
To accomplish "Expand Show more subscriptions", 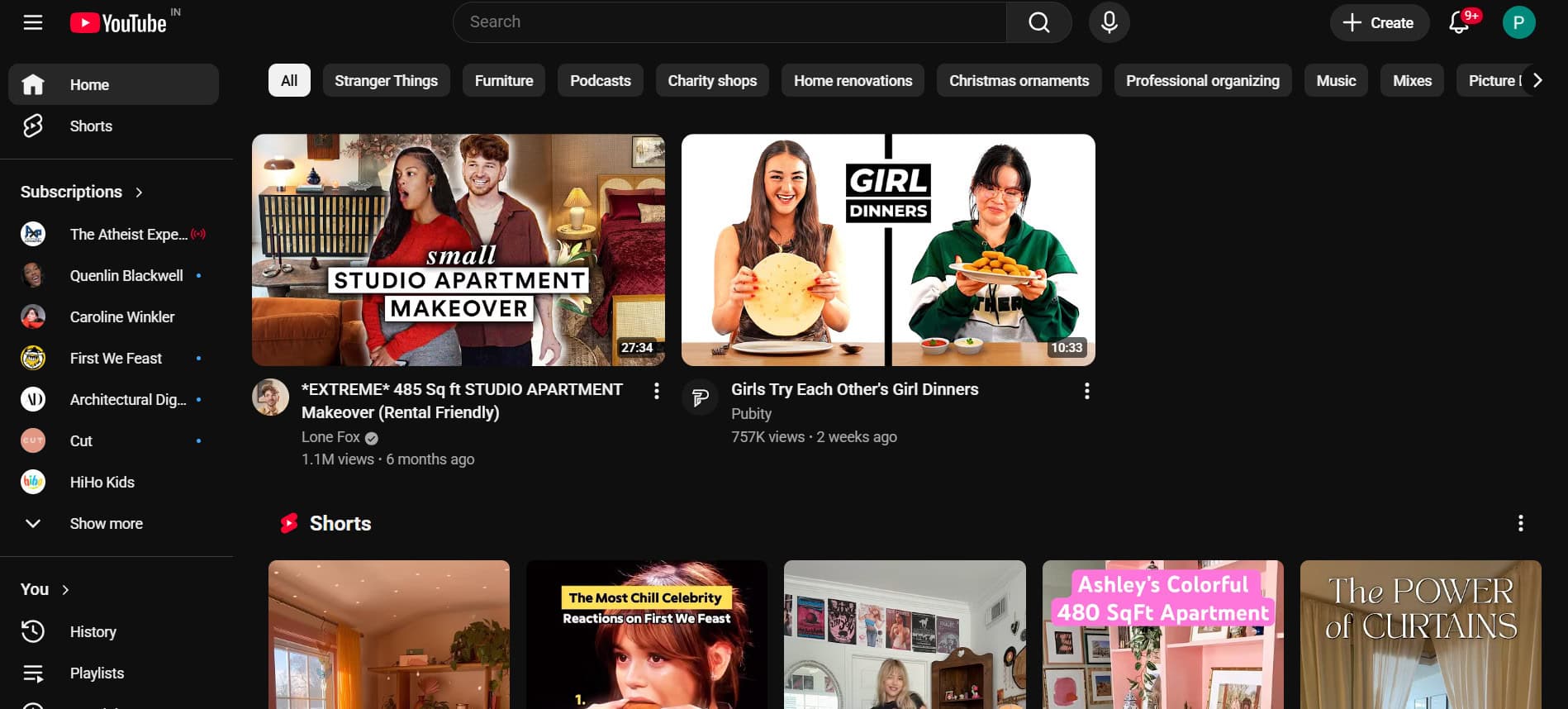I will point(106,524).
